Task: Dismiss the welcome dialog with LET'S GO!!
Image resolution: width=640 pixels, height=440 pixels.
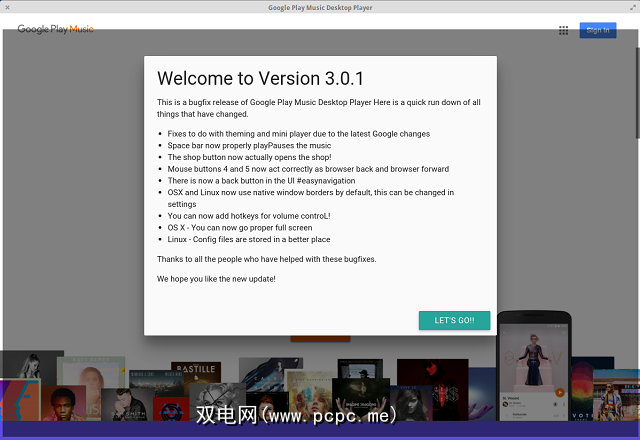Action: click(454, 320)
